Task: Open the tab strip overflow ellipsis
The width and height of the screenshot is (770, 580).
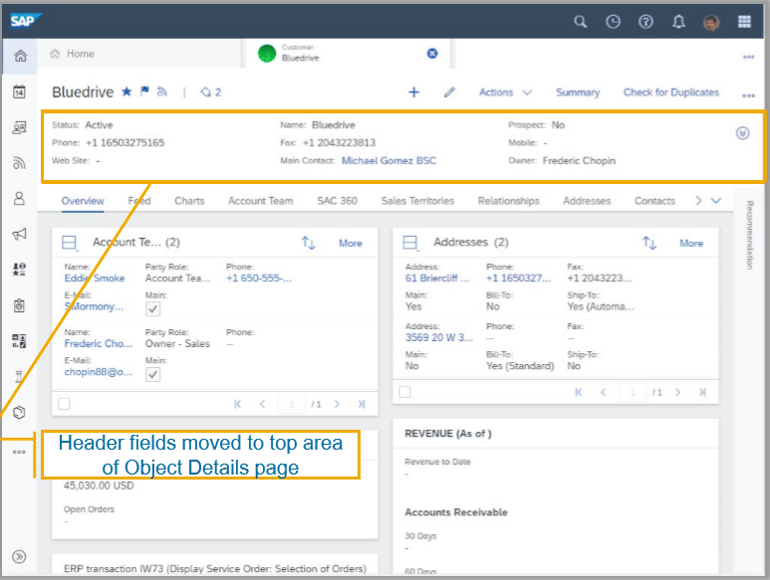Action: tap(748, 57)
